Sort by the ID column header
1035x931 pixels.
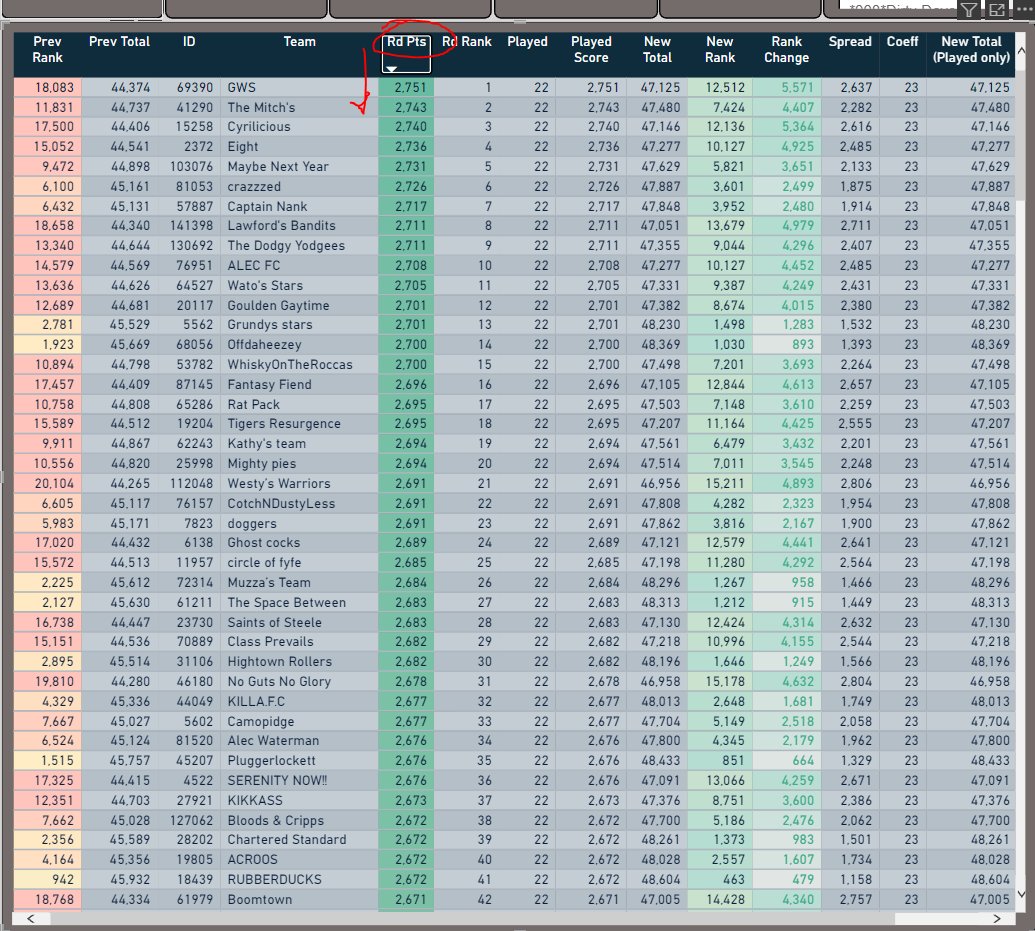(189, 41)
